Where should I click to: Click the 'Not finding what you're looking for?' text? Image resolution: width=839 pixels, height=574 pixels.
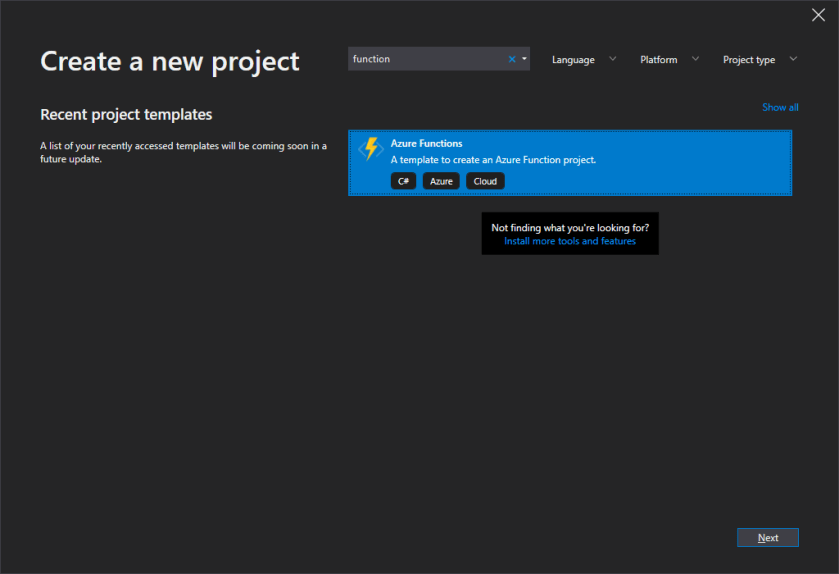click(570, 228)
